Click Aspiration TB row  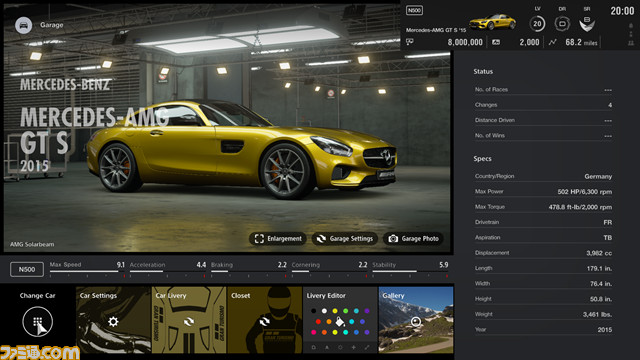(x=543, y=238)
